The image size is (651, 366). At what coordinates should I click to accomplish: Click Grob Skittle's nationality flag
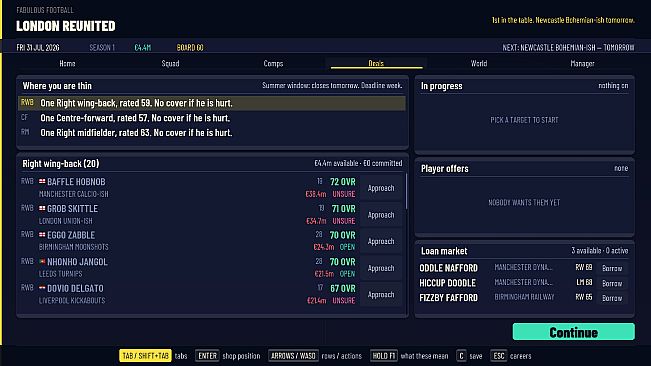(42, 208)
